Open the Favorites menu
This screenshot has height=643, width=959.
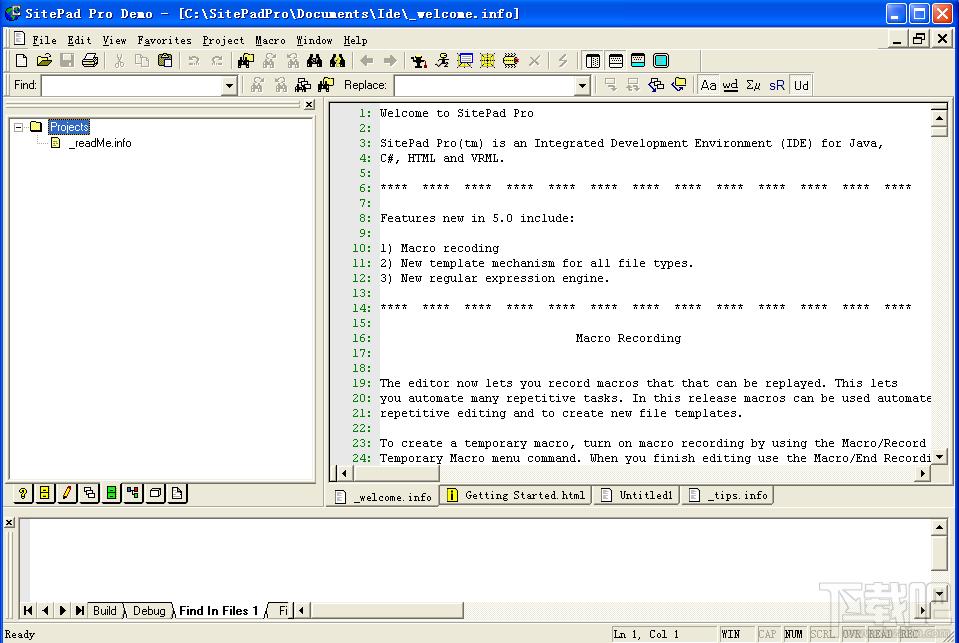[165, 40]
